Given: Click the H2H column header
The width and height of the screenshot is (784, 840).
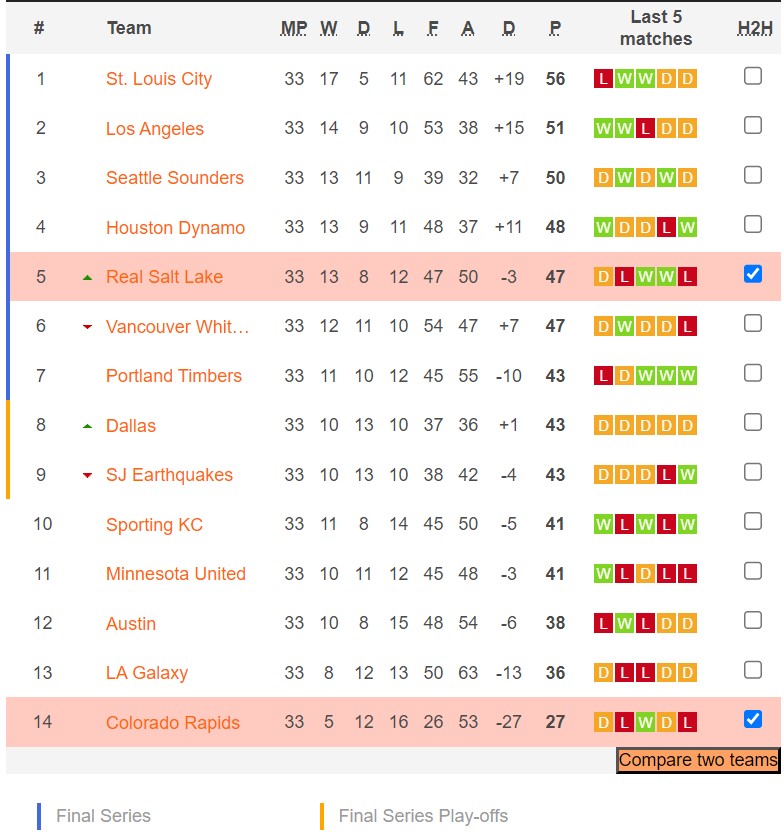Looking at the screenshot, I should pyautogui.click(x=754, y=28).
